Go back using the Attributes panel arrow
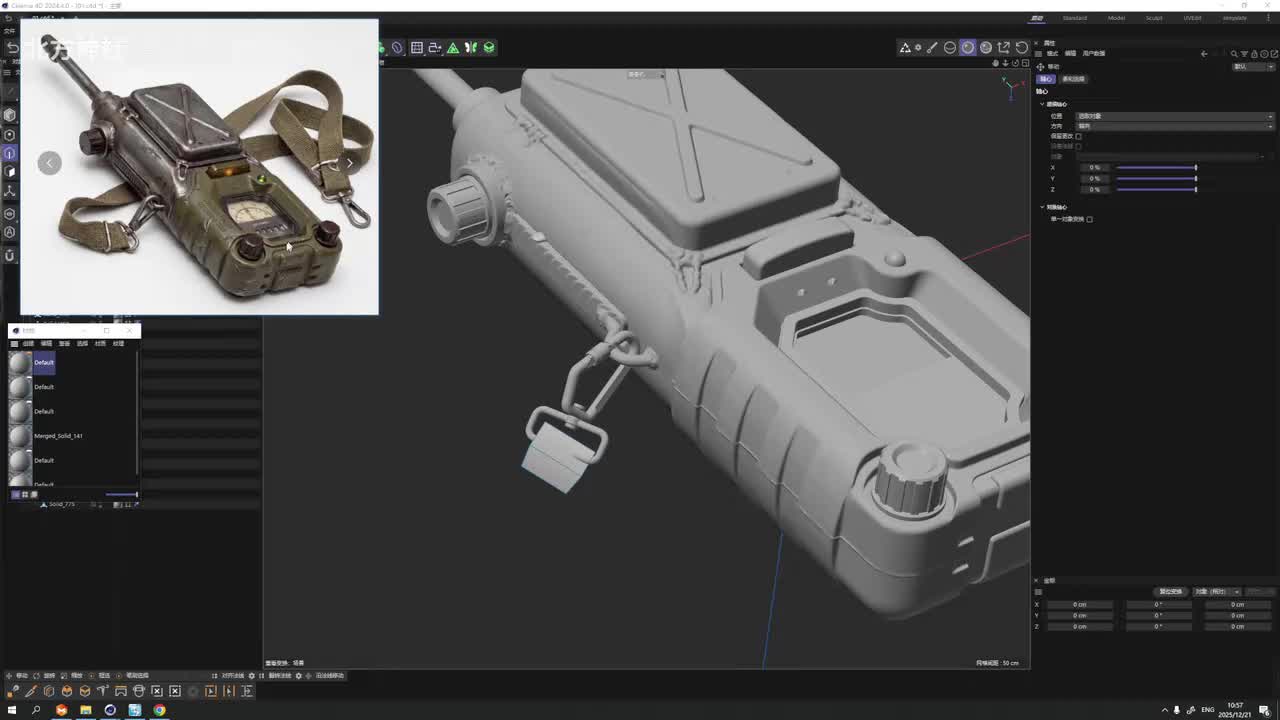Screen dimensions: 1280x720 1204,54
